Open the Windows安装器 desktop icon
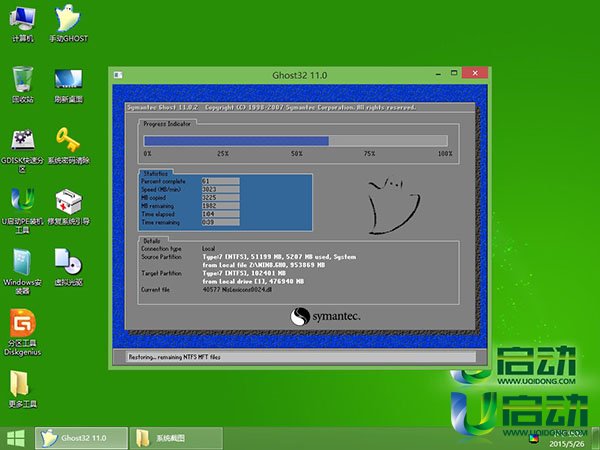The image size is (600, 450). (x=23, y=272)
